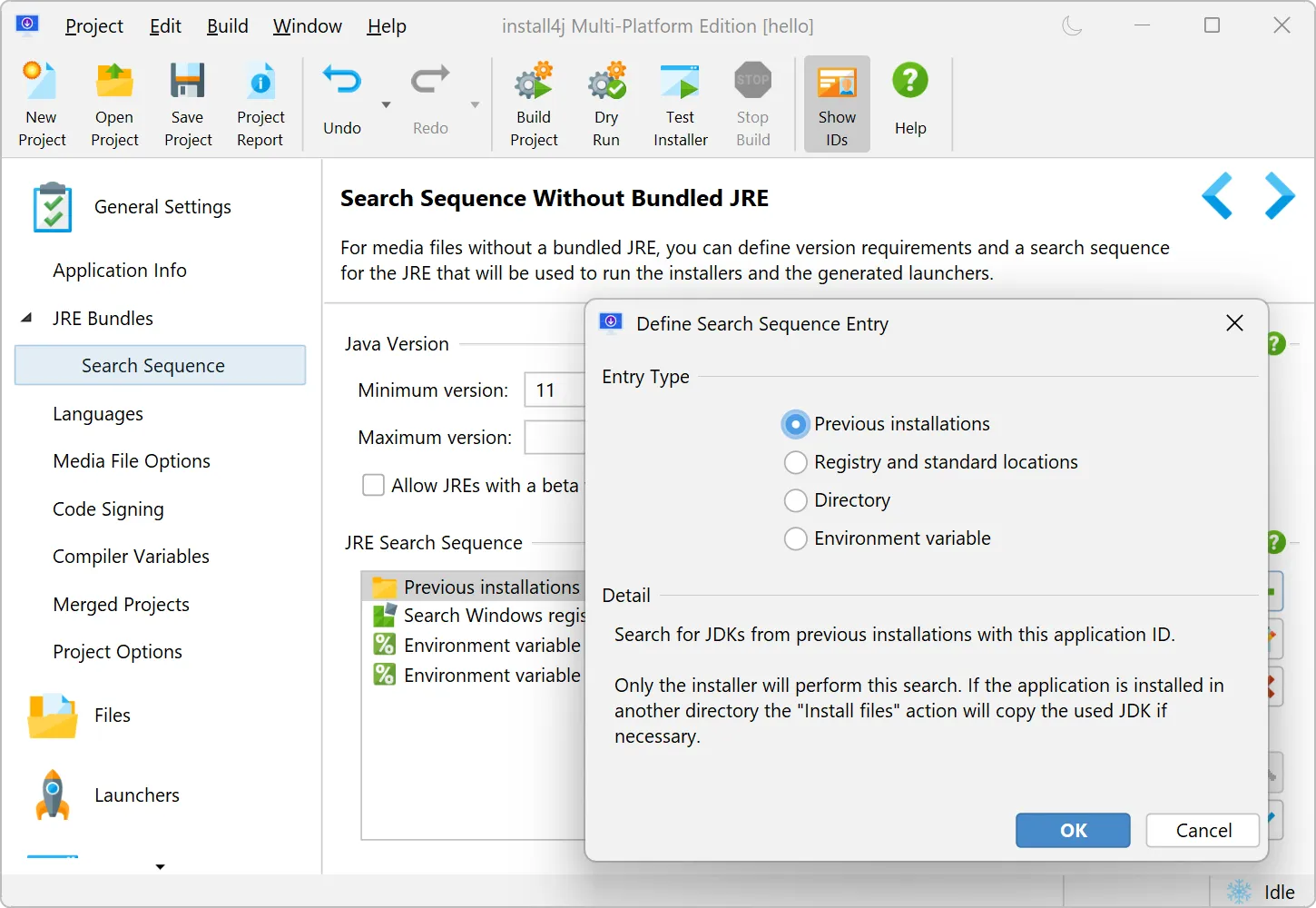Image resolution: width=1316 pixels, height=908 pixels.
Task: Select Compiler Variables in sidebar
Action: [x=131, y=557]
